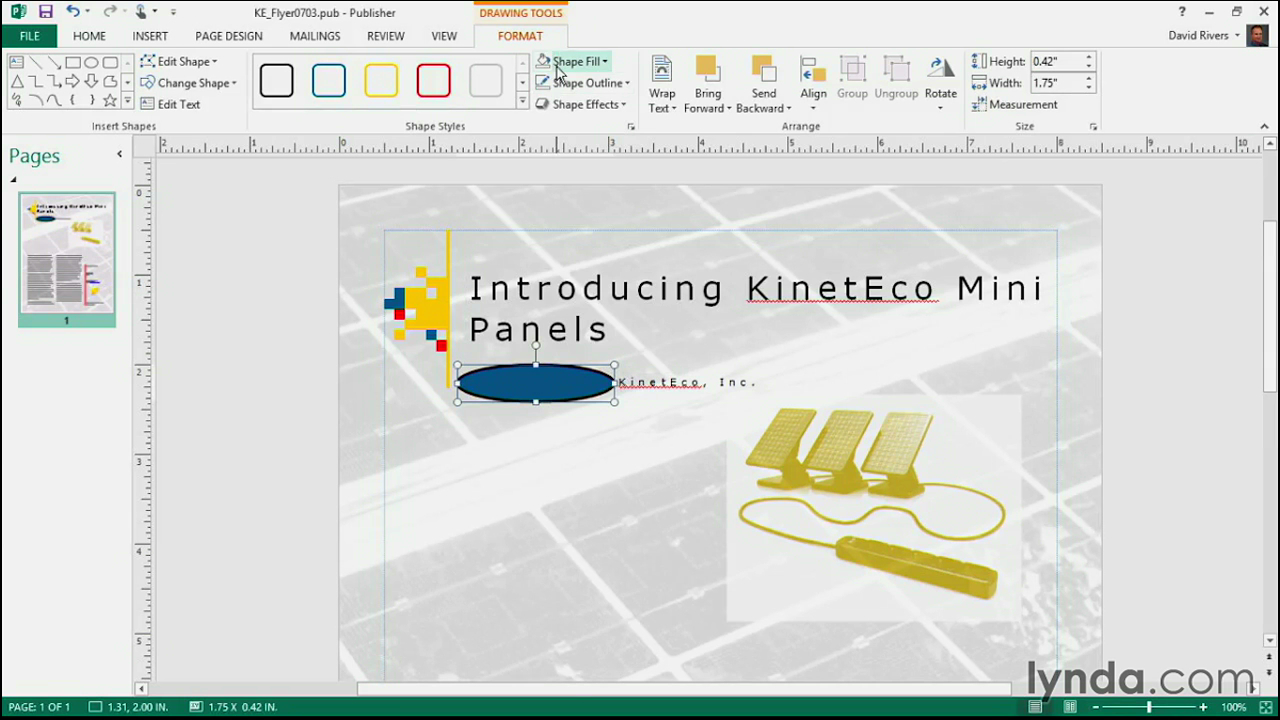Click the Bring Forward icon
Screen dimensions: 1280x720
click(x=708, y=68)
